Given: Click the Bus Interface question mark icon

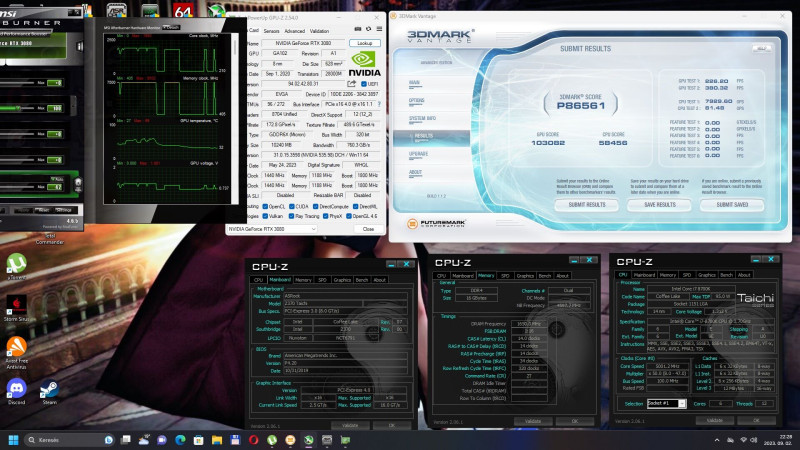Looking at the screenshot, I should (379, 104).
